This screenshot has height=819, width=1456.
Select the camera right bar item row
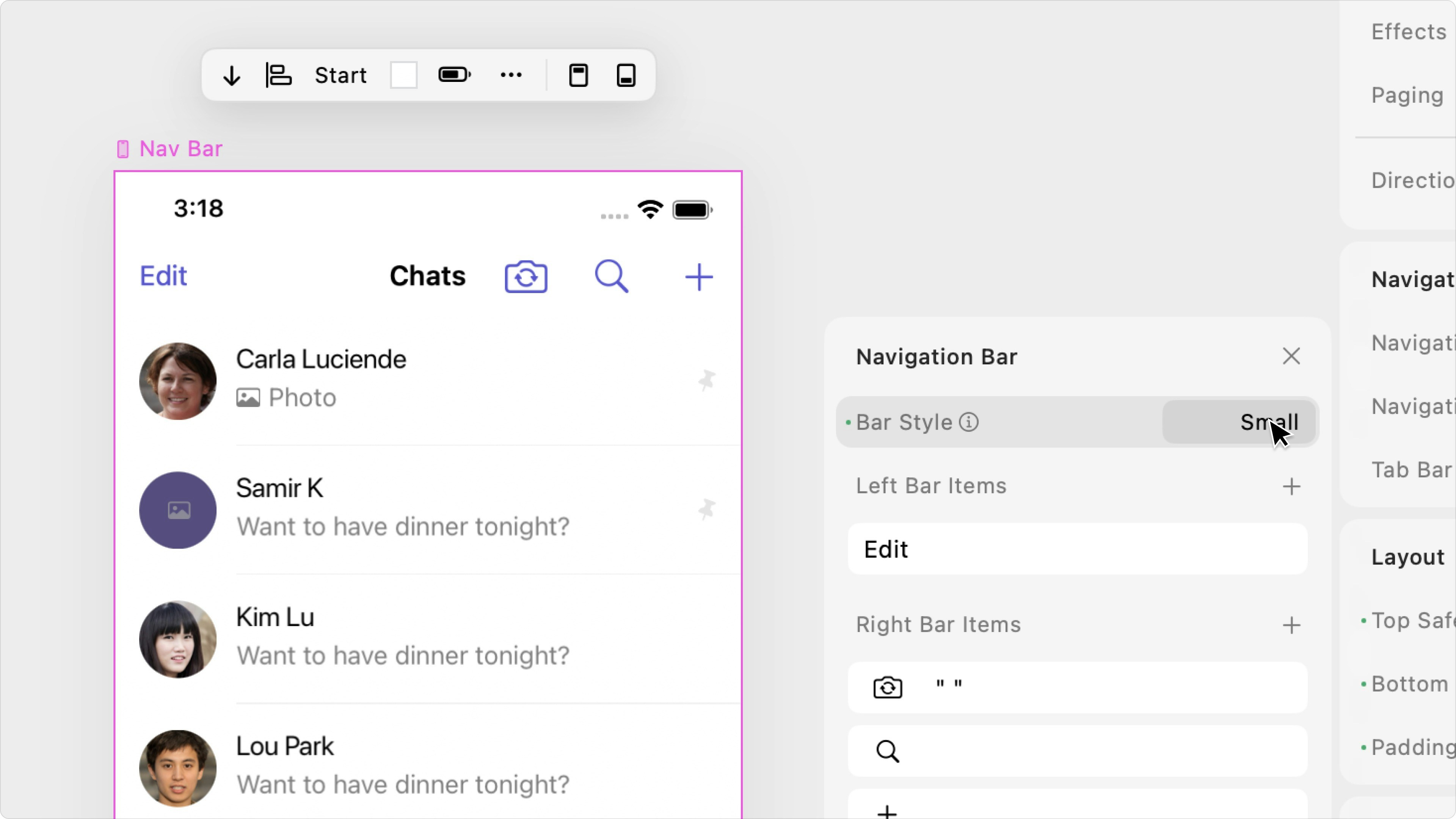tap(1077, 688)
